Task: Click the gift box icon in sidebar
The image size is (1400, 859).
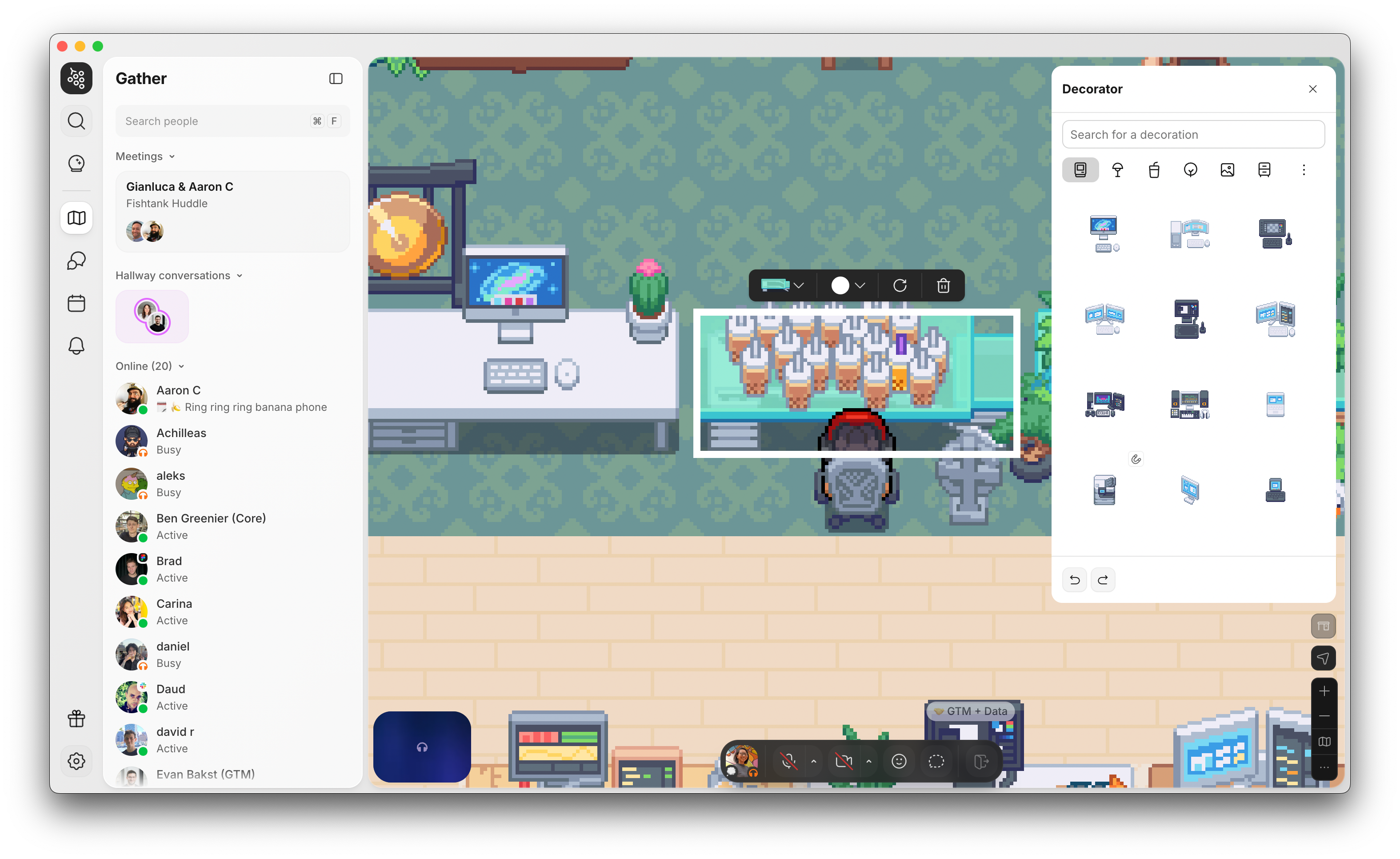Action: pyautogui.click(x=76, y=719)
